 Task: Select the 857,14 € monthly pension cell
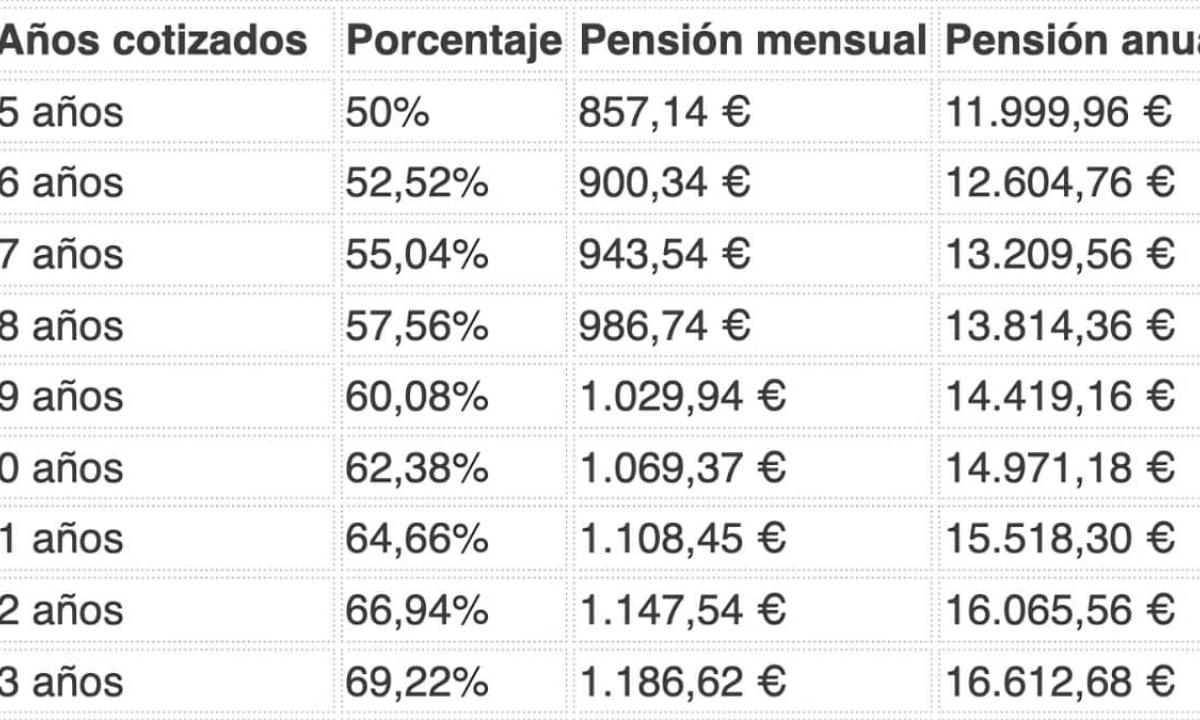pyautogui.click(x=664, y=112)
